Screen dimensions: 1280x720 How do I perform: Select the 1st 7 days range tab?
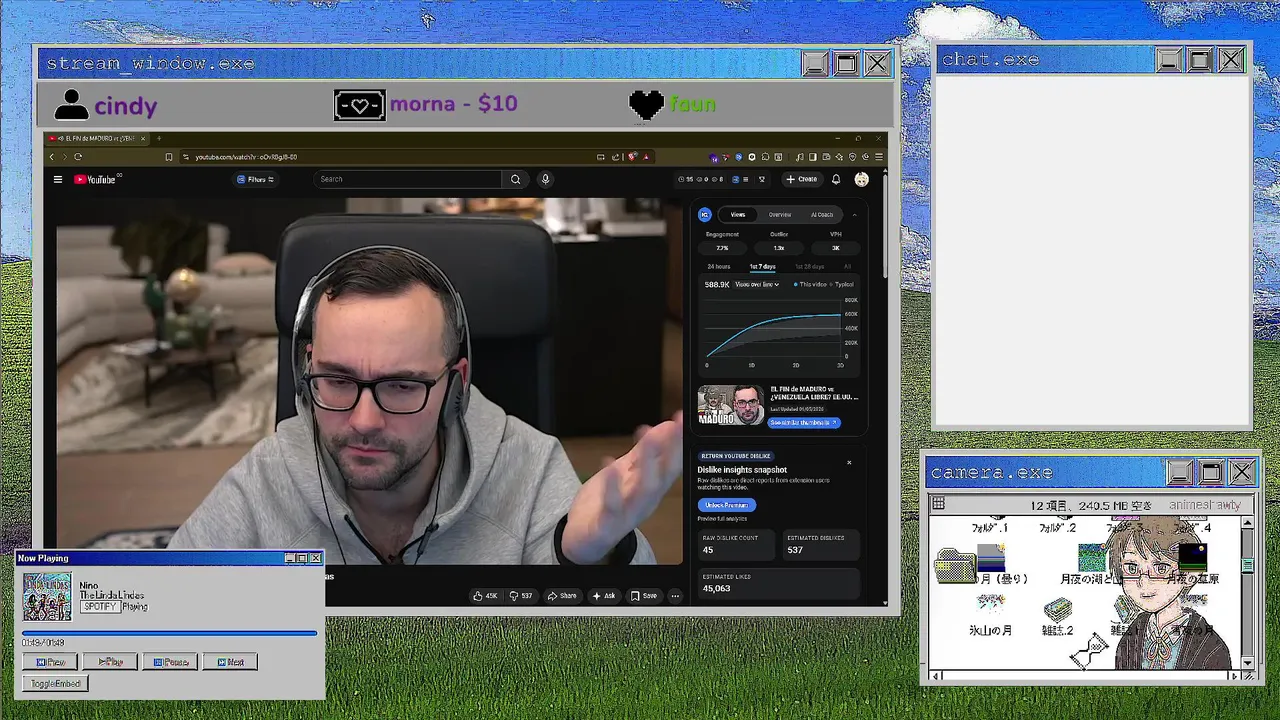pos(763,267)
